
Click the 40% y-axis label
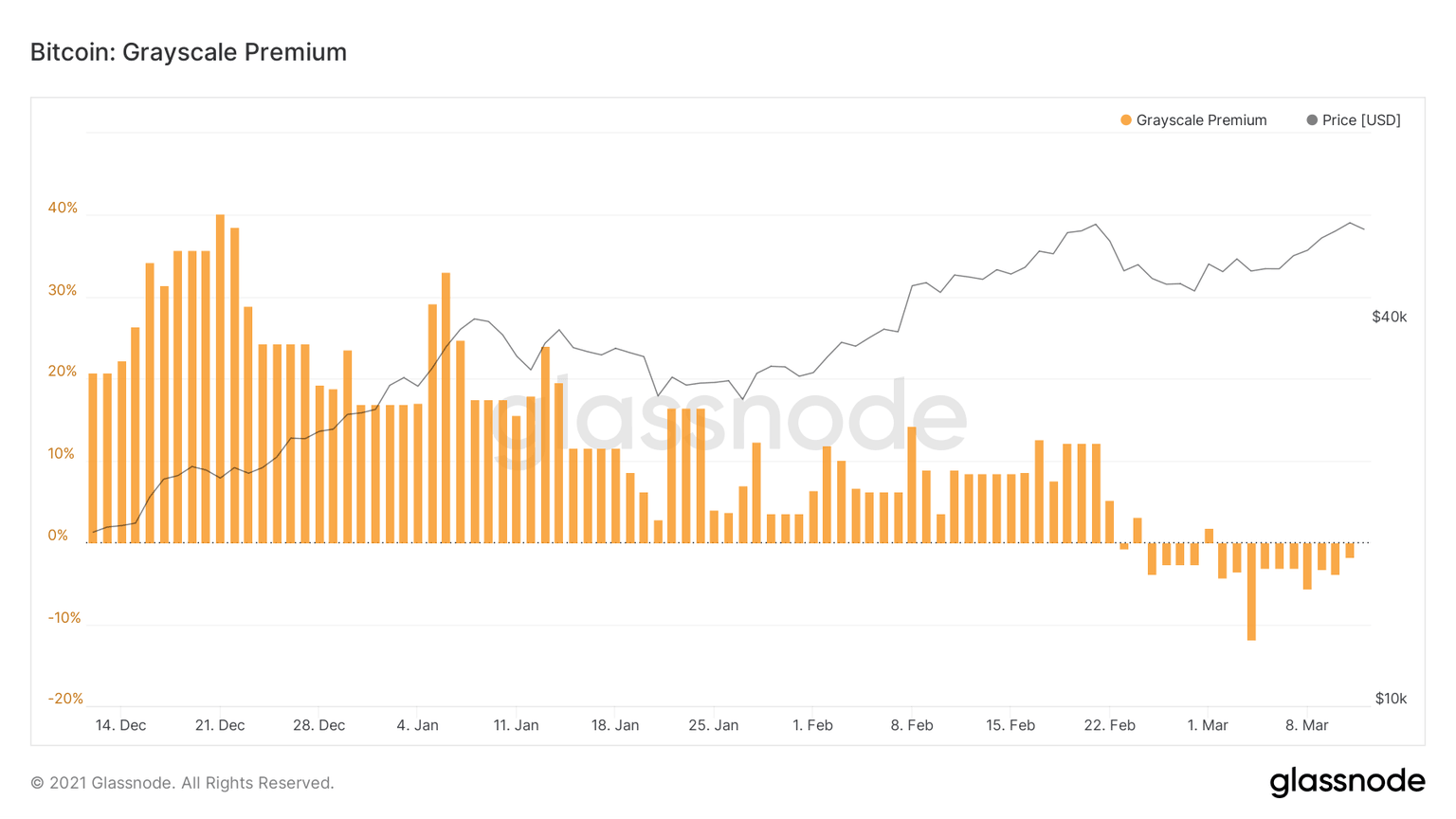pos(63,209)
